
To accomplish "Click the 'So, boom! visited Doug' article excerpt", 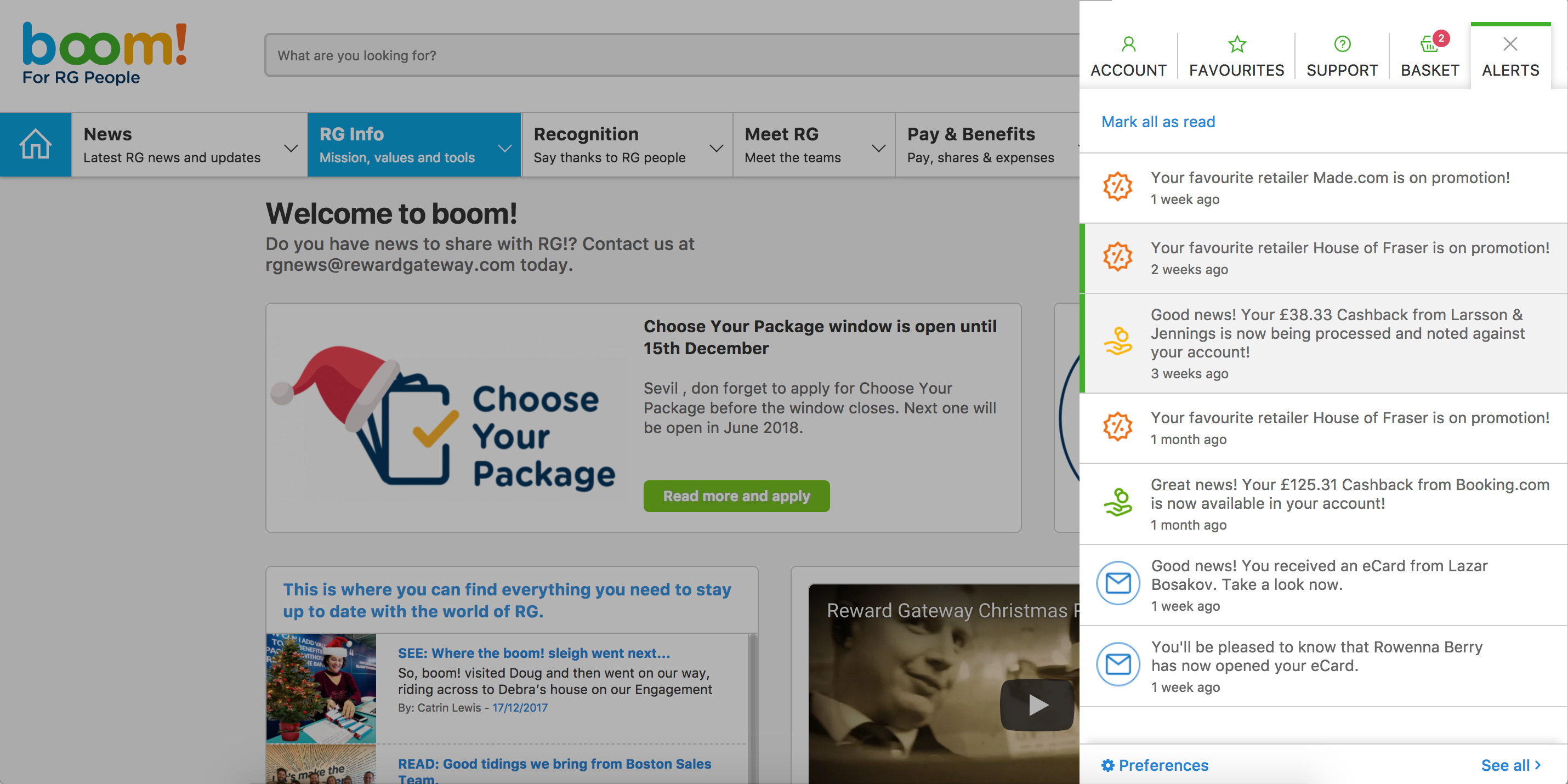I will [x=554, y=681].
